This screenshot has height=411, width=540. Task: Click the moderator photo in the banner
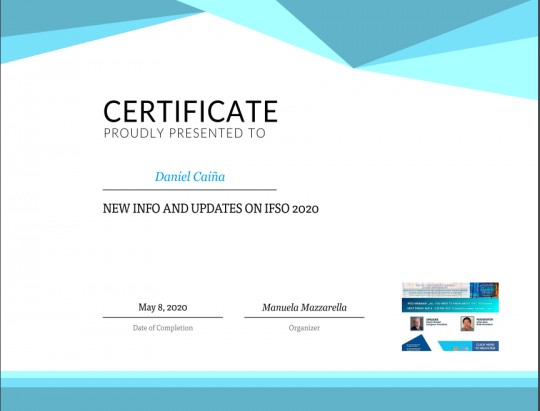pos(467,323)
